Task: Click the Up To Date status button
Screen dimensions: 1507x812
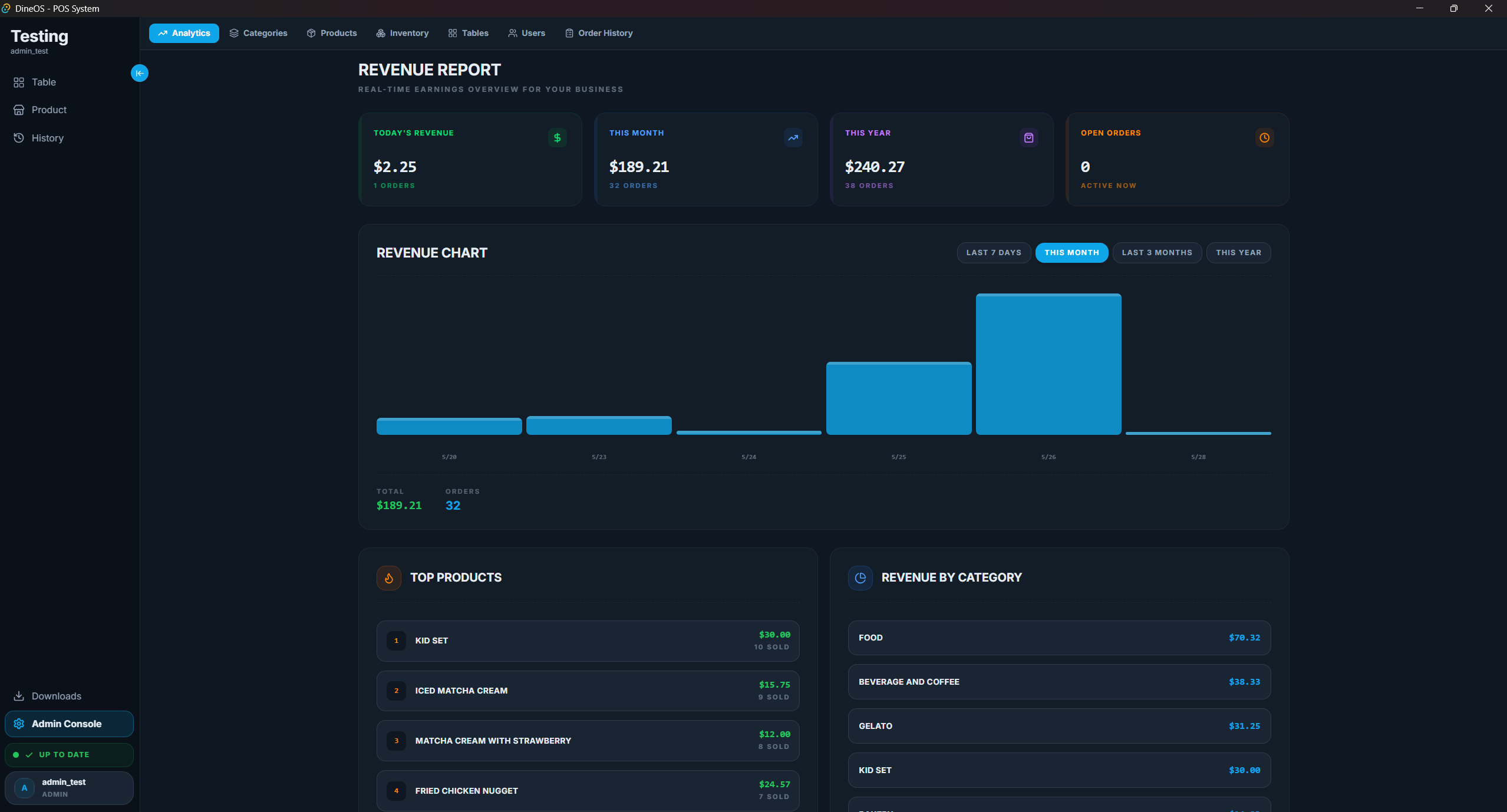Action: pyautogui.click(x=69, y=755)
